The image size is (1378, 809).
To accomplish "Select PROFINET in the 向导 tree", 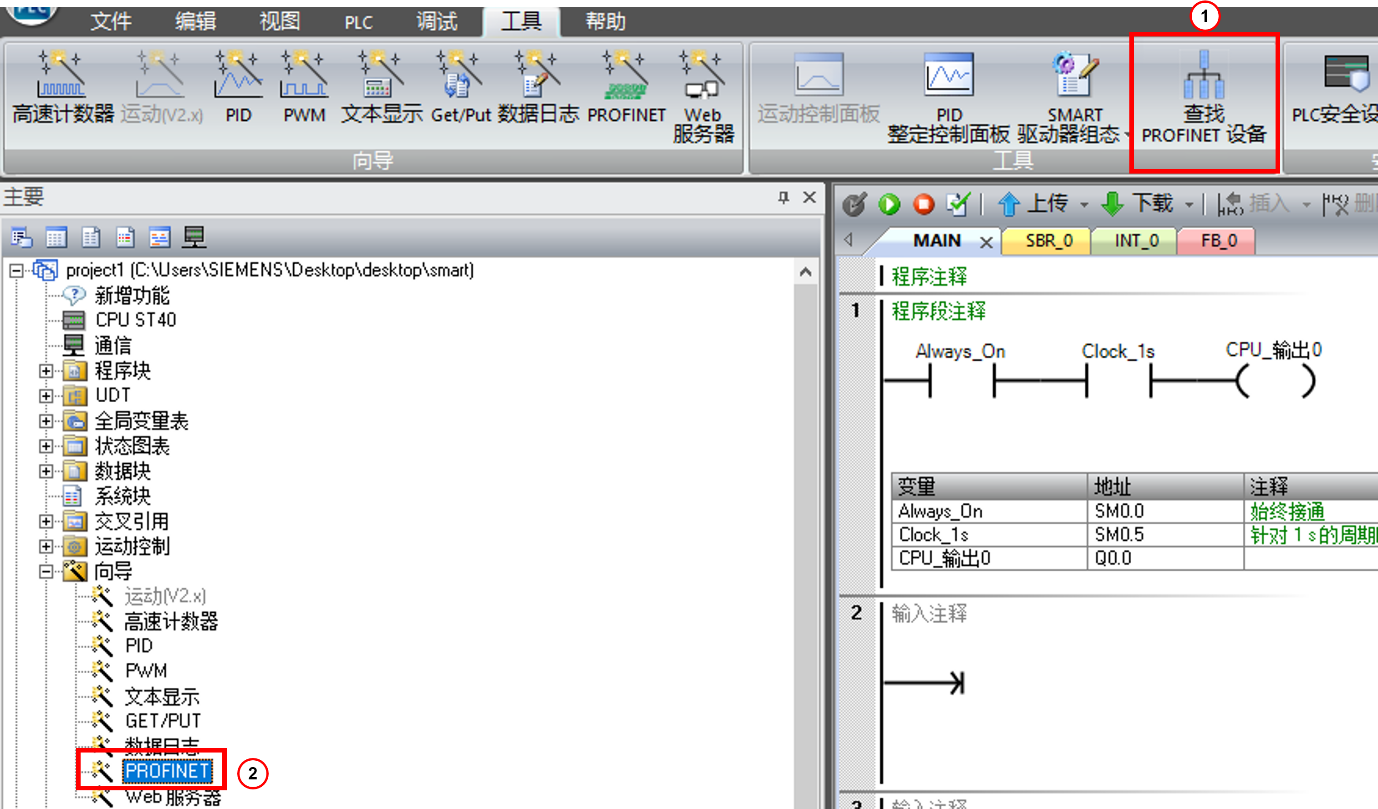I will click(x=167, y=770).
